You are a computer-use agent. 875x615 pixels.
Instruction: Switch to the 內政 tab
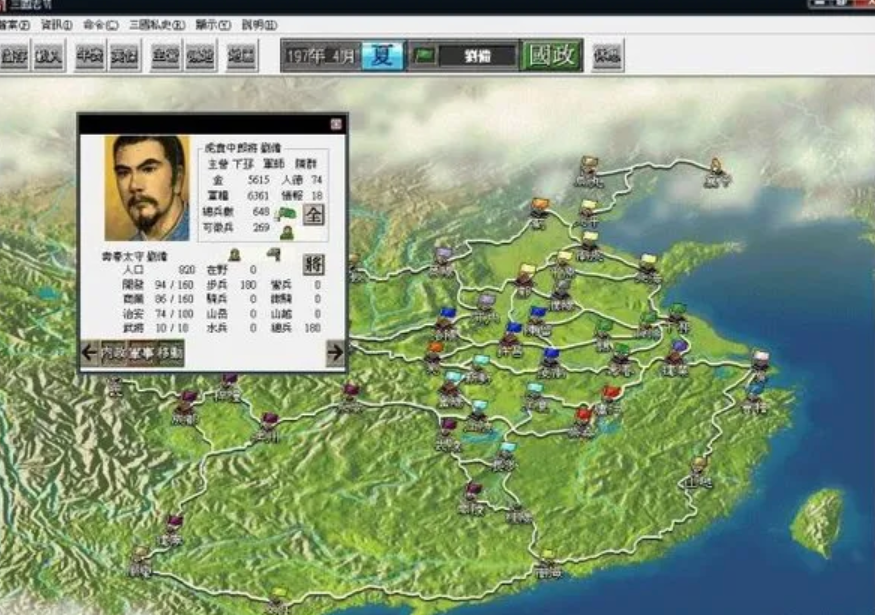coord(113,352)
